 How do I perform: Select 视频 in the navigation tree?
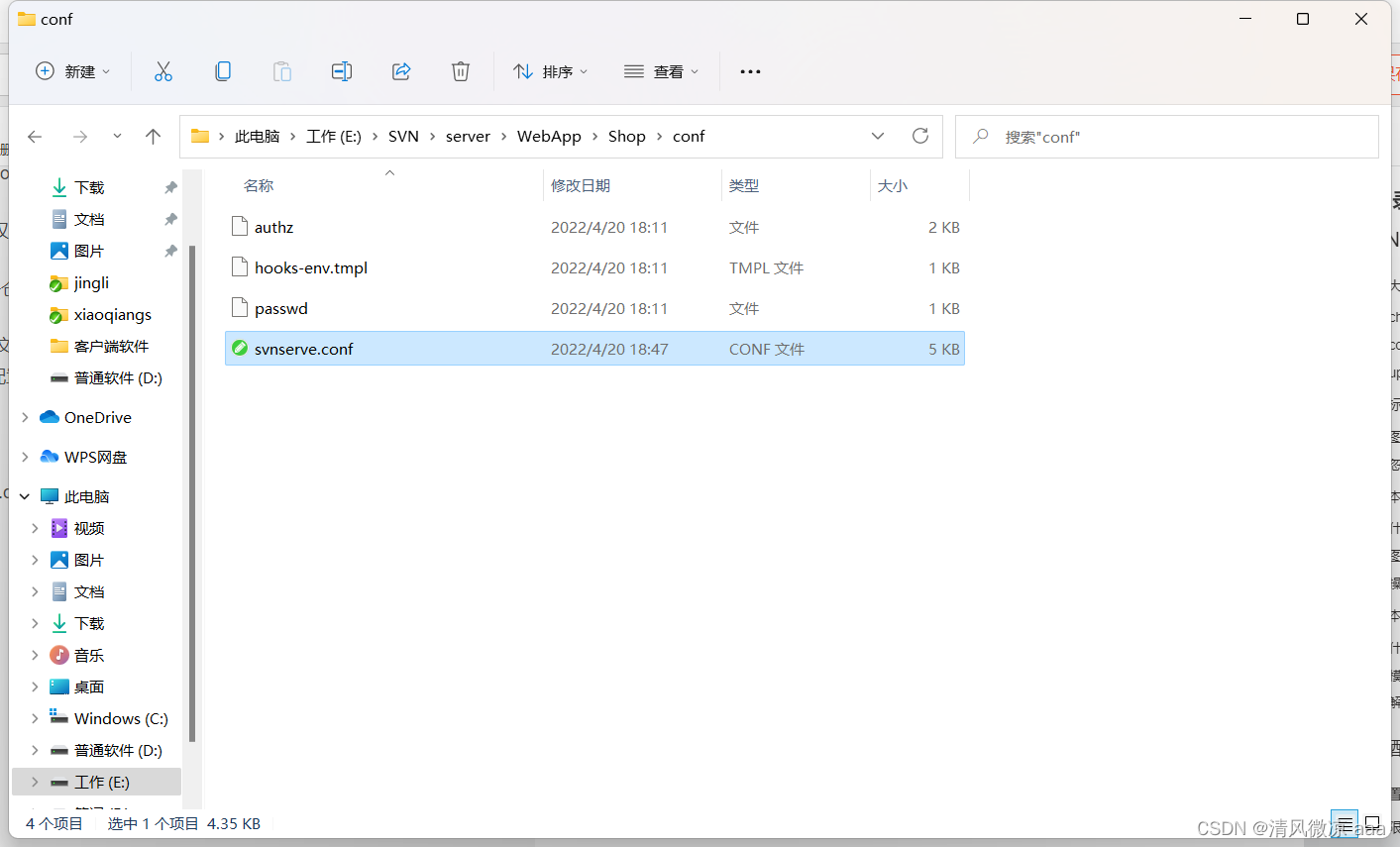pos(89,528)
